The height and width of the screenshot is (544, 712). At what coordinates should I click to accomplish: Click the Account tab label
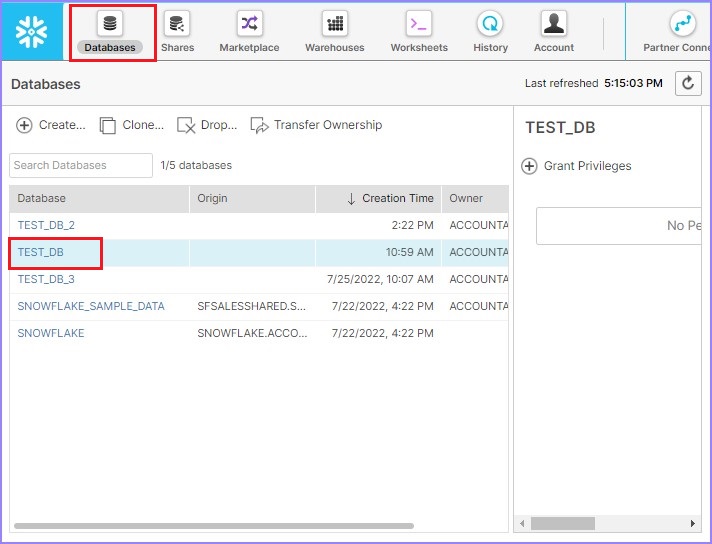coord(554,47)
